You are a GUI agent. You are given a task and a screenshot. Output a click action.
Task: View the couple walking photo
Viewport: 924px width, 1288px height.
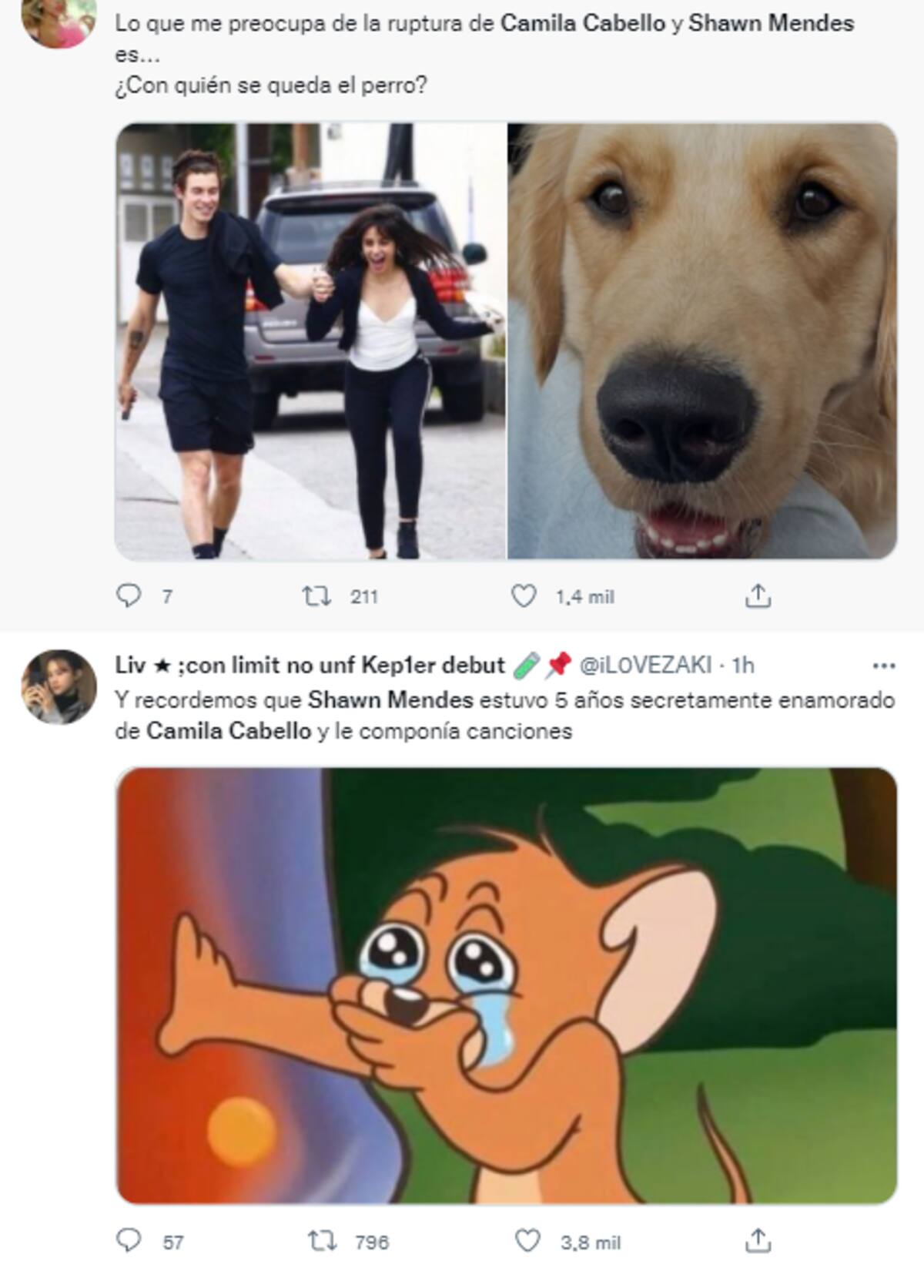pyautogui.click(x=310, y=340)
